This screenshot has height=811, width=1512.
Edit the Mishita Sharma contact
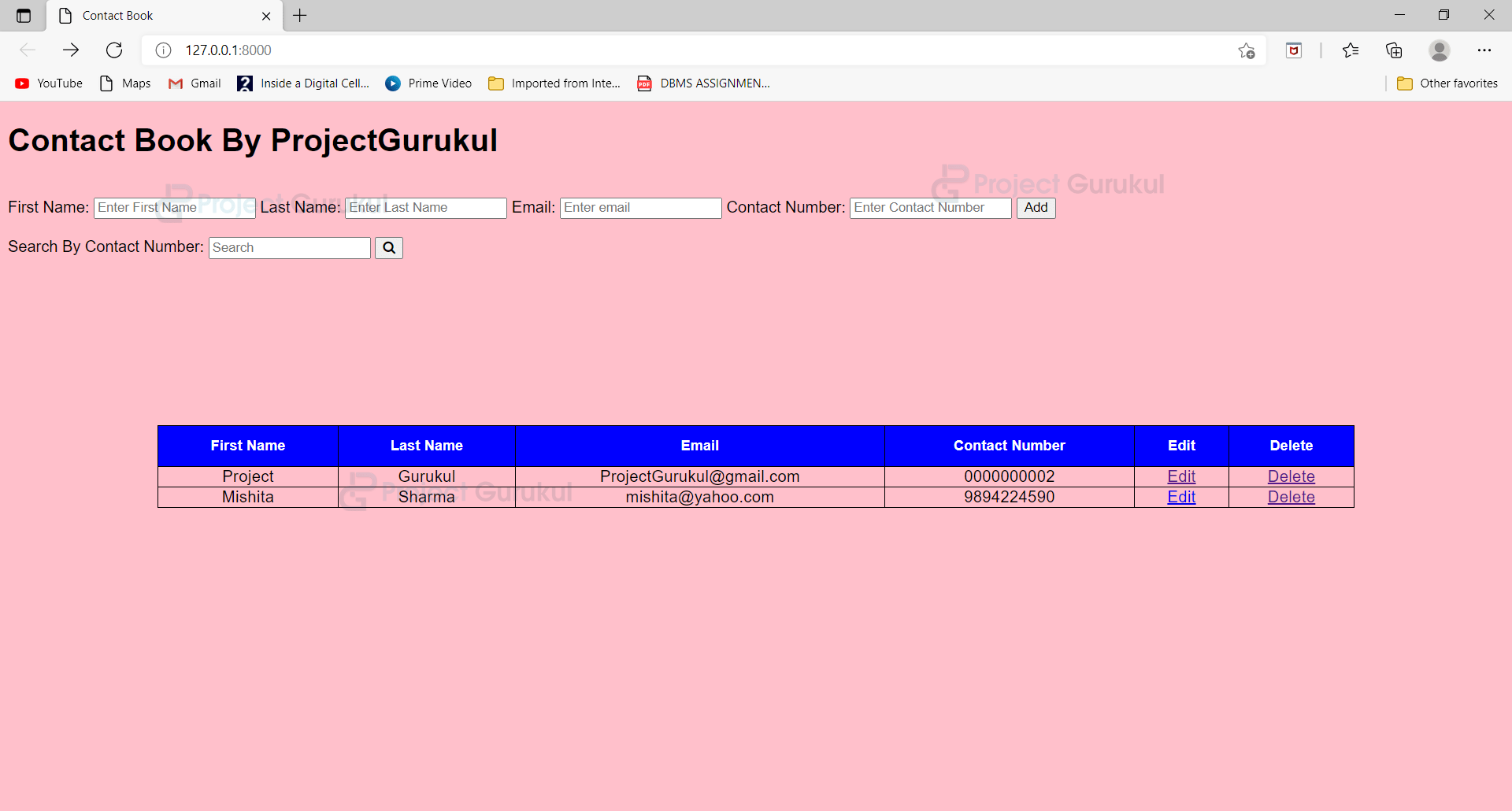(x=1181, y=497)
